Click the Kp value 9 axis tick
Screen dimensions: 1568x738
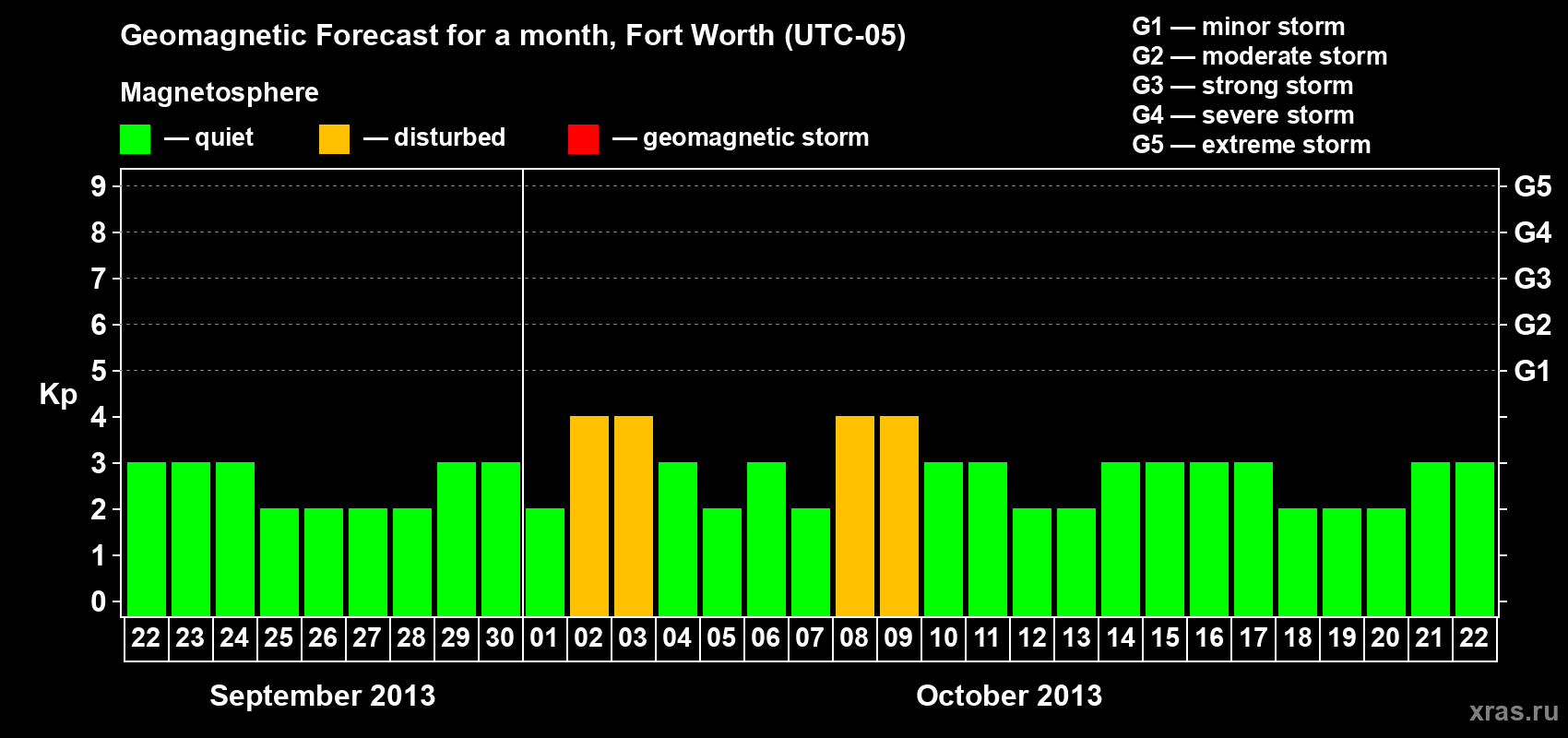click(99, 186)
